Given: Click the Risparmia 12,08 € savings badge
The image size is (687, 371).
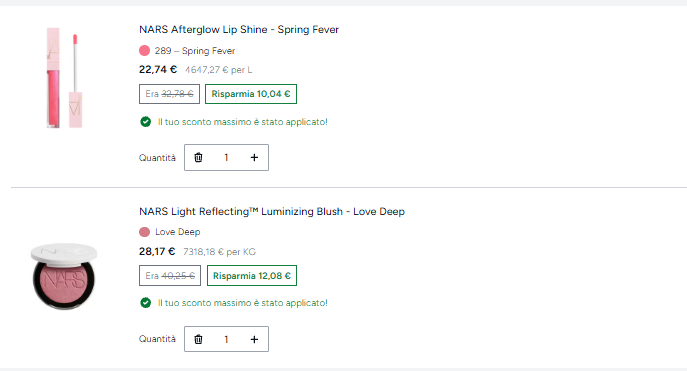Looking at the screenshot, I should (x=252, y=276).
